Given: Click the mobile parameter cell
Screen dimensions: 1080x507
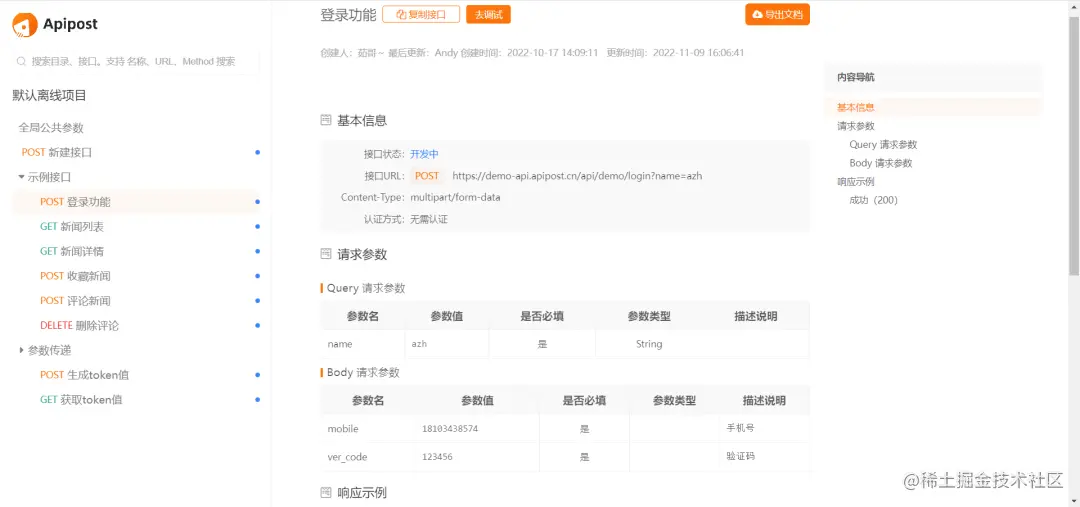Looking at the screenshot, I should point(368,428).
